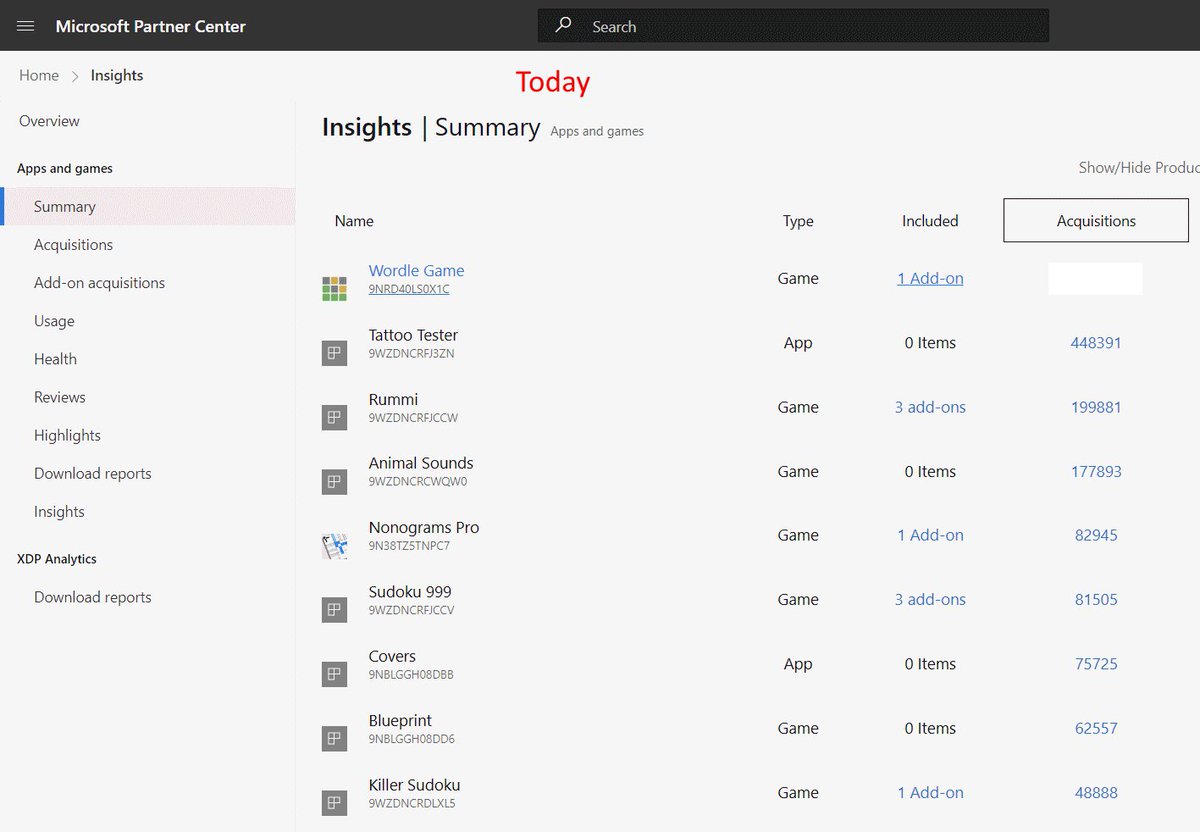Screen dimensions: 1200x832
Task: Open the Wordle Game product link
Action: (416, 270)
